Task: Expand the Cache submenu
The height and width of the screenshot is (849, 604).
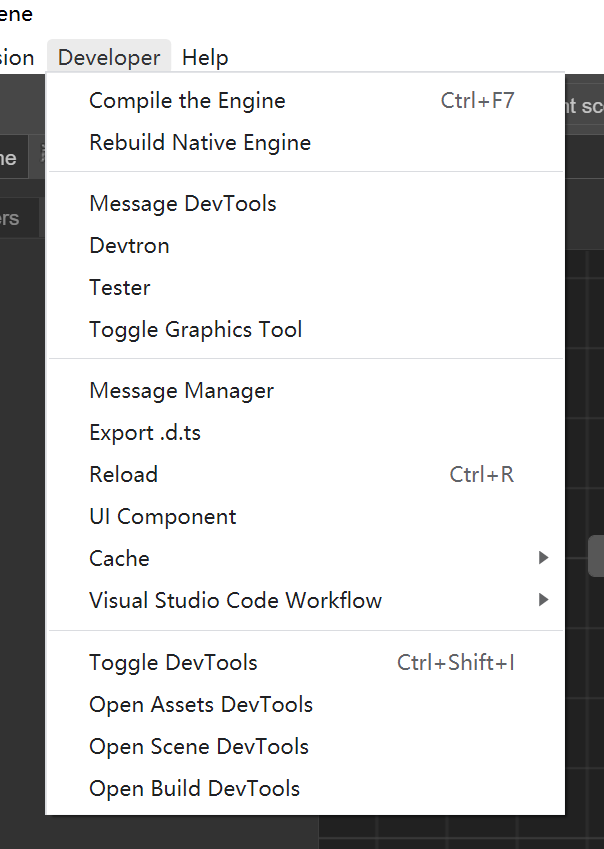Action: pyautogui.click(x=120, y=559)
